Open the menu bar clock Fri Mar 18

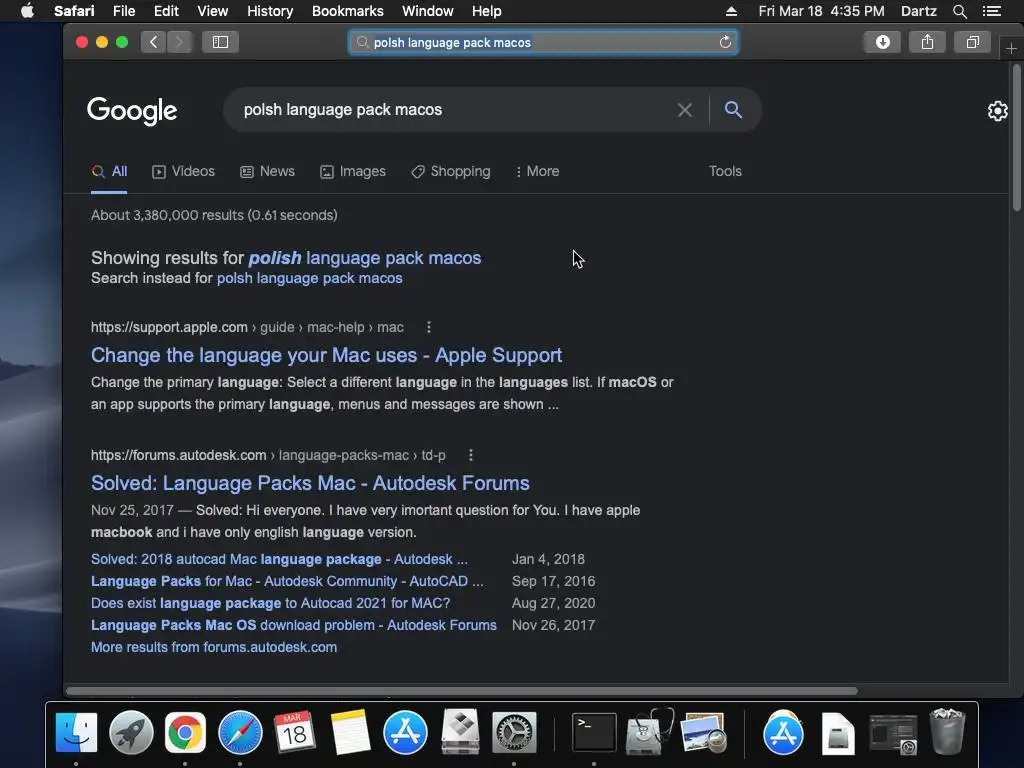[821, 11]
